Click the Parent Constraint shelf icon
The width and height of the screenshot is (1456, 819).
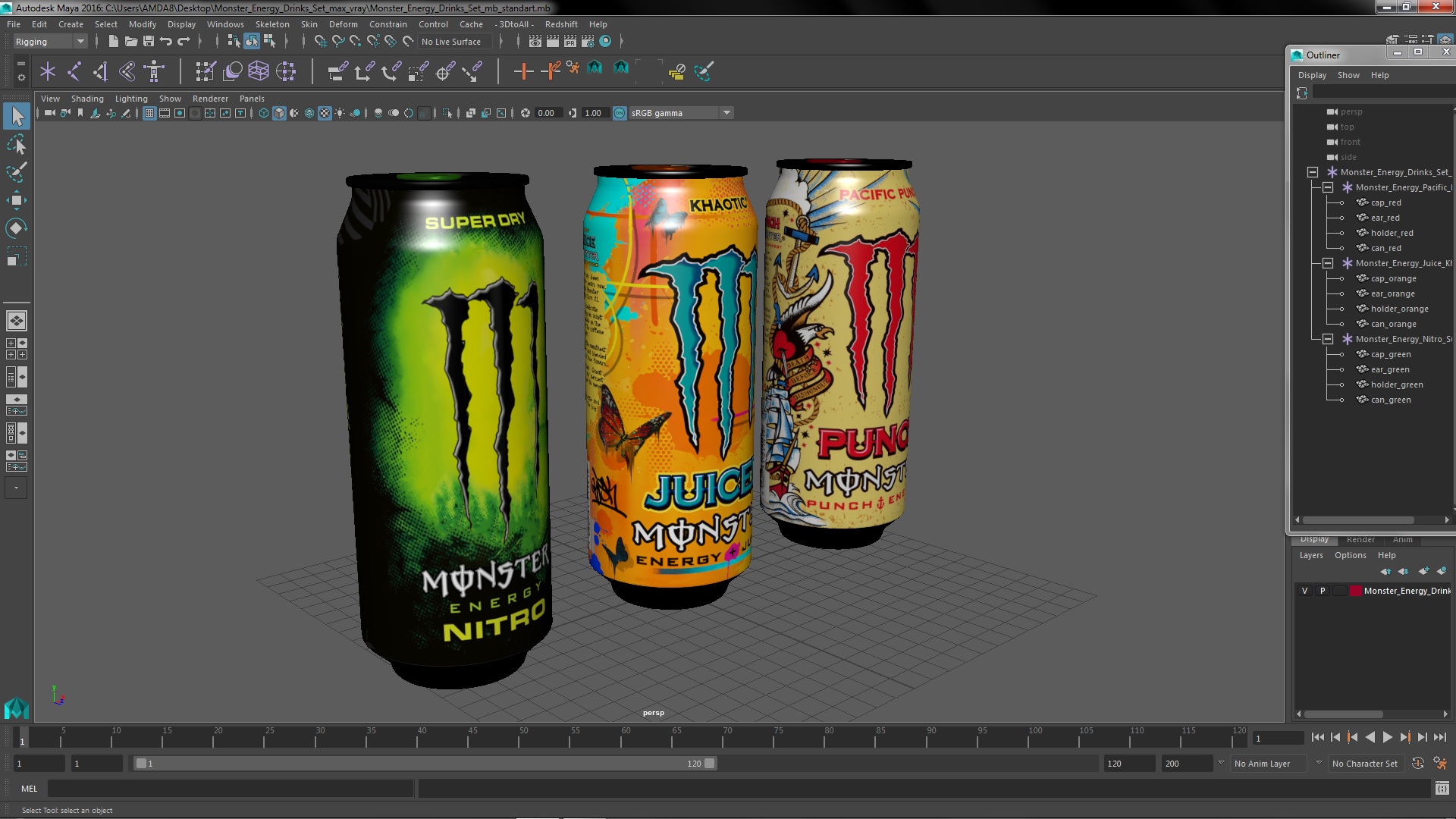pyautogui.click(x=338, y=71)
